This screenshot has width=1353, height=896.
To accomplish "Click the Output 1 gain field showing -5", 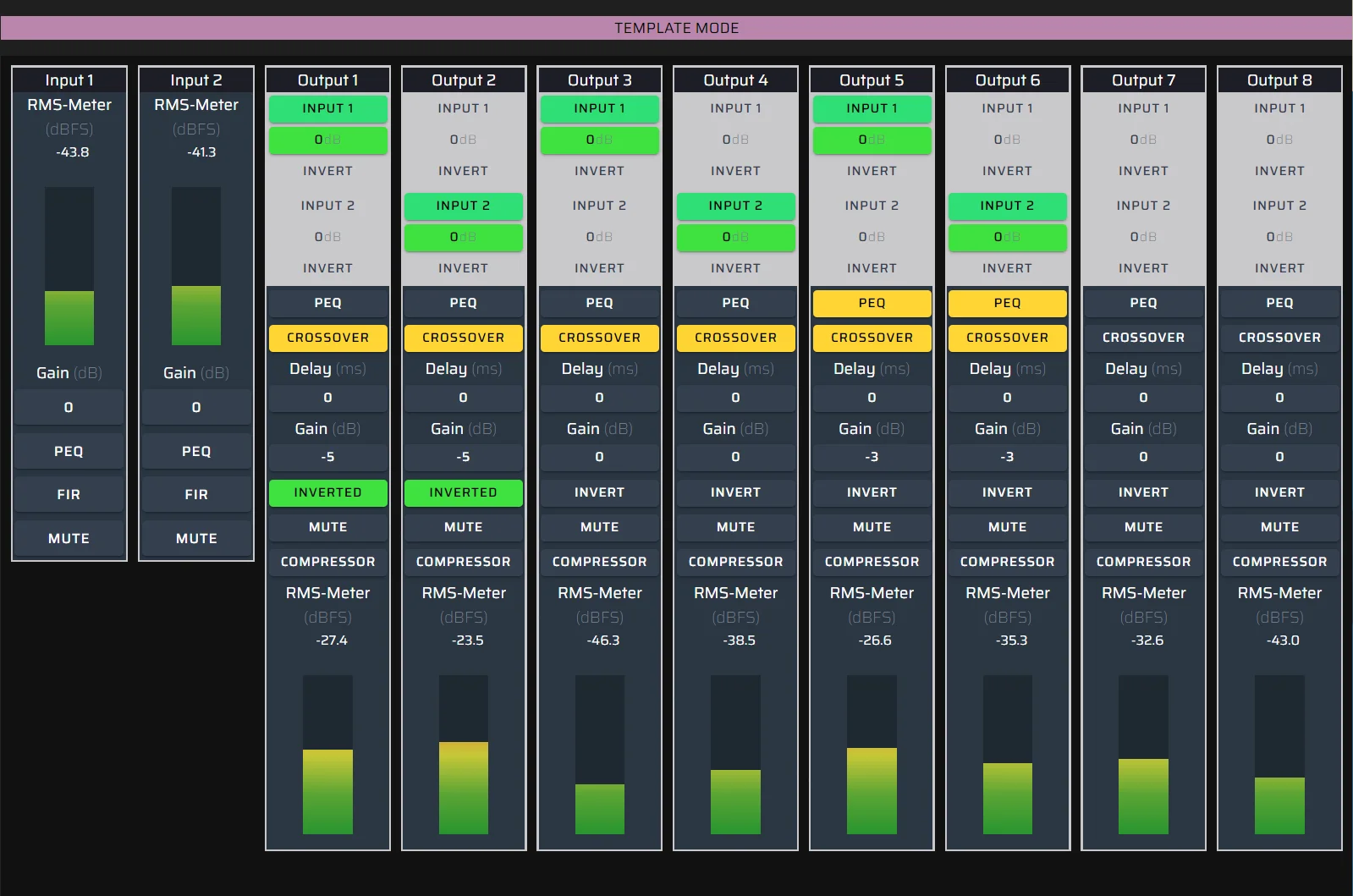I will 327,457.
